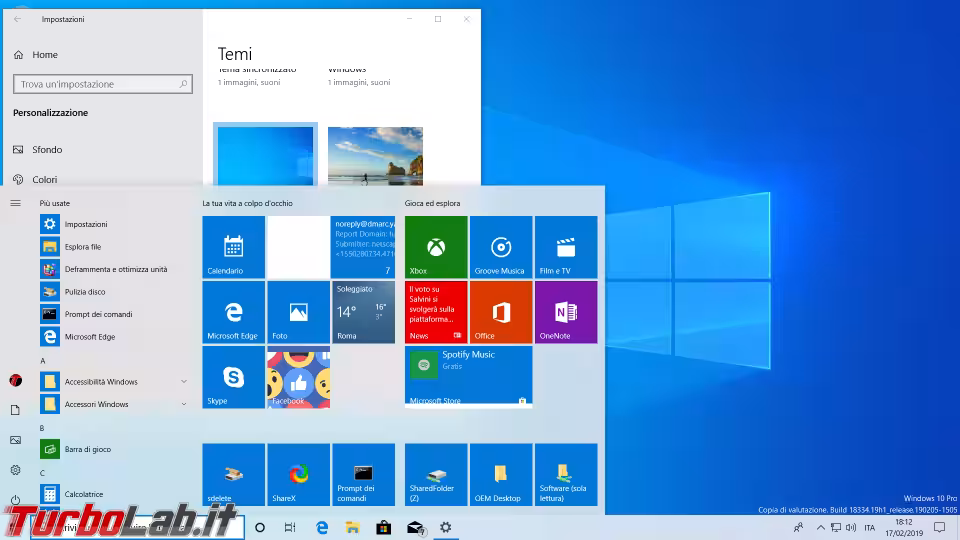Open Documents icon in Start sidebar
This screenshot has height=540, width=960.
15,410
